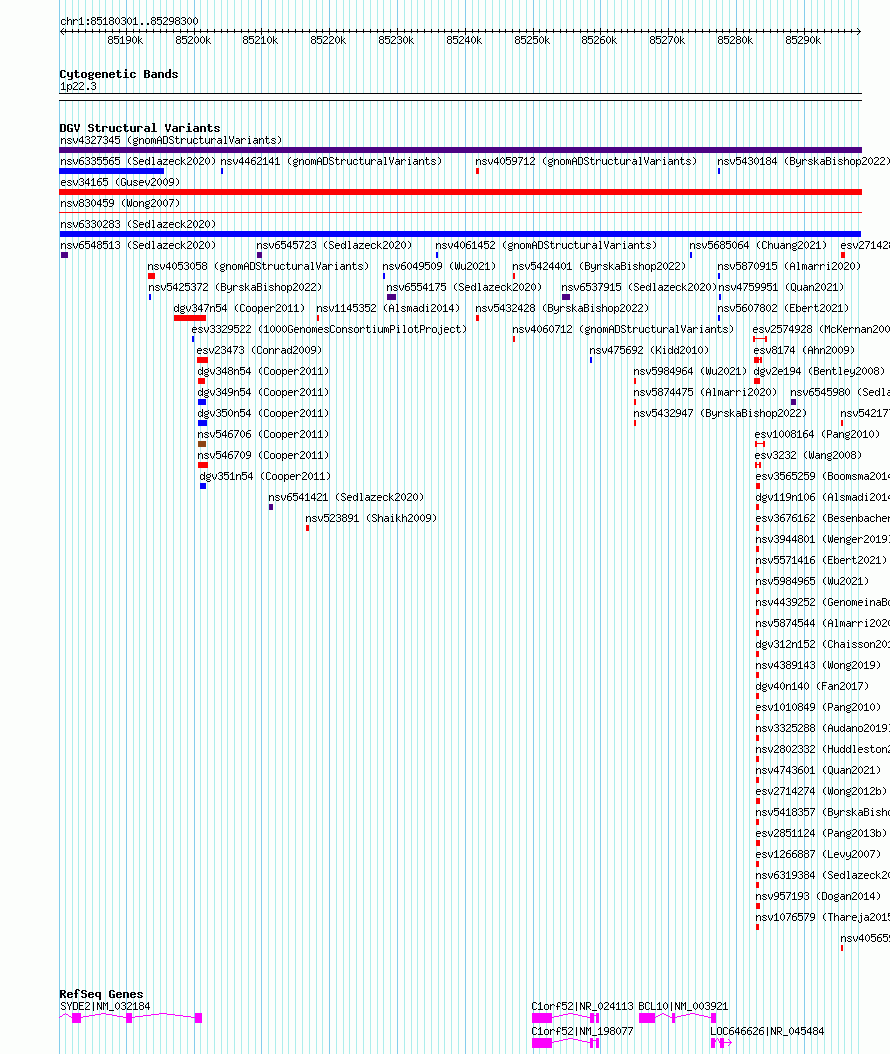Open nsv5430184 (ByrskaBishop2022) label
890x1054 pixels.
pyautogui.click(x=803, y=161)
